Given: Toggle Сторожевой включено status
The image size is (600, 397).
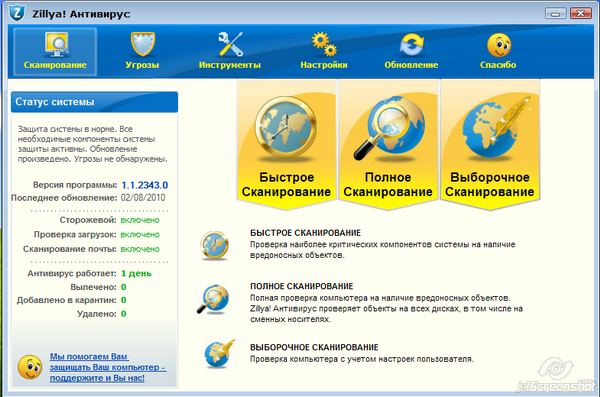Looking at the screenshot, I should click(140, 220).
